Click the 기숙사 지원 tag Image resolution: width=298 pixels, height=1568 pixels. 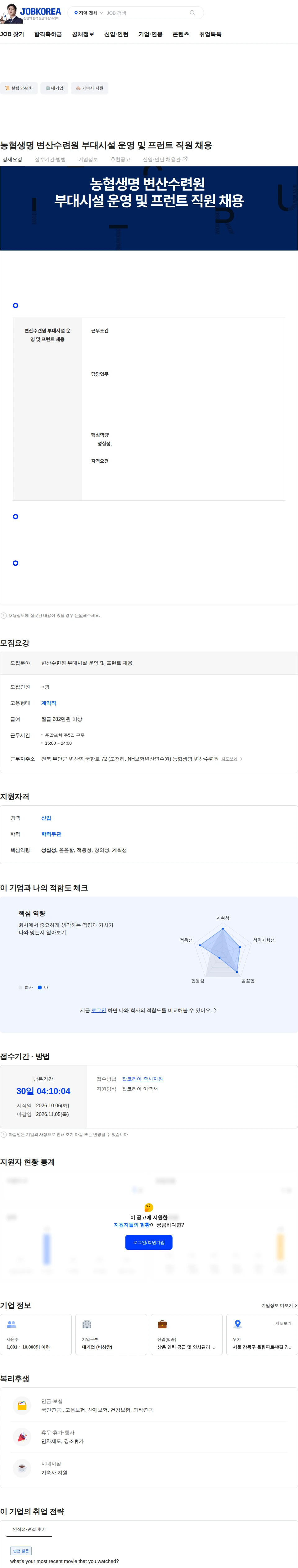(x=89, y=88)
